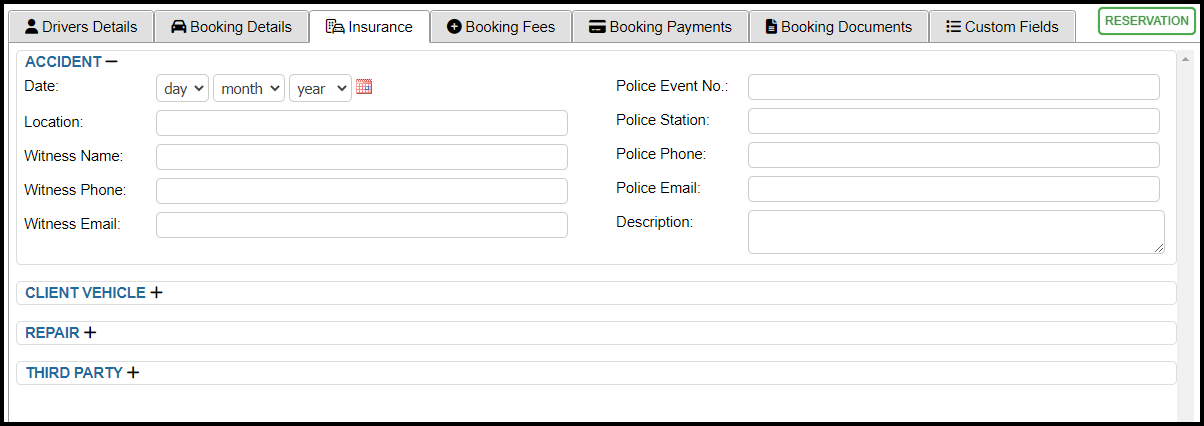Expand Repair section plus icon

(x=90, y=333)
